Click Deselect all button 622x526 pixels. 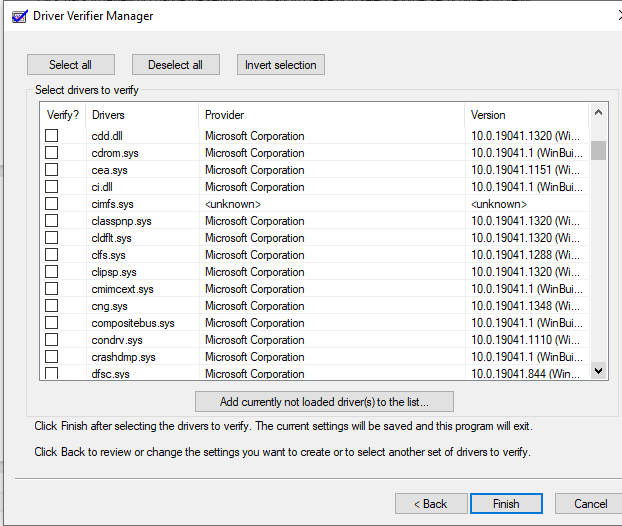[175, 65]
